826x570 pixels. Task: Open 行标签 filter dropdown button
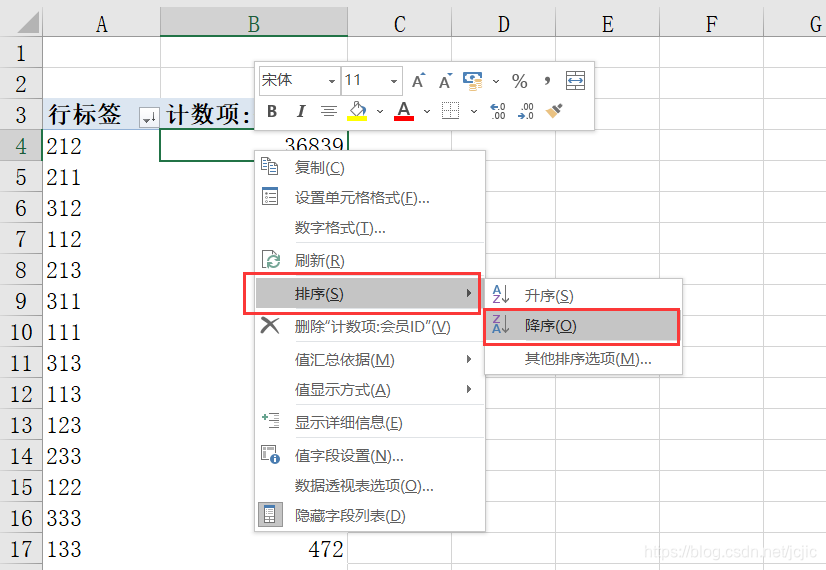pos(149,117)
